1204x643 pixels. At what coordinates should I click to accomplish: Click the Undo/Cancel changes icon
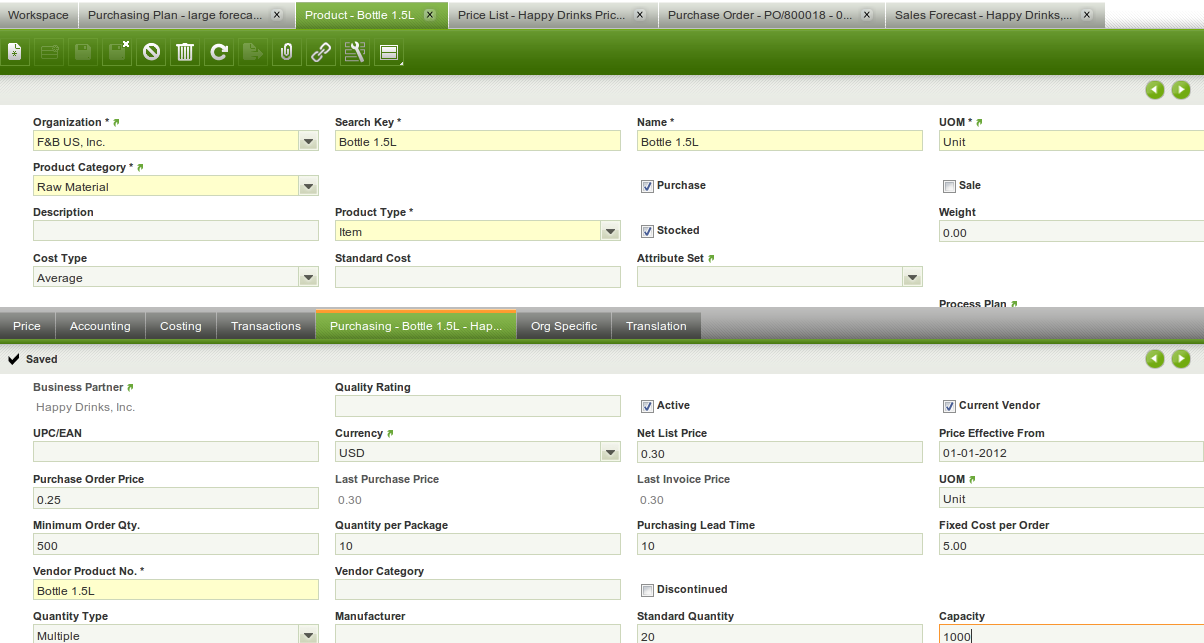[x=151, y=52]
